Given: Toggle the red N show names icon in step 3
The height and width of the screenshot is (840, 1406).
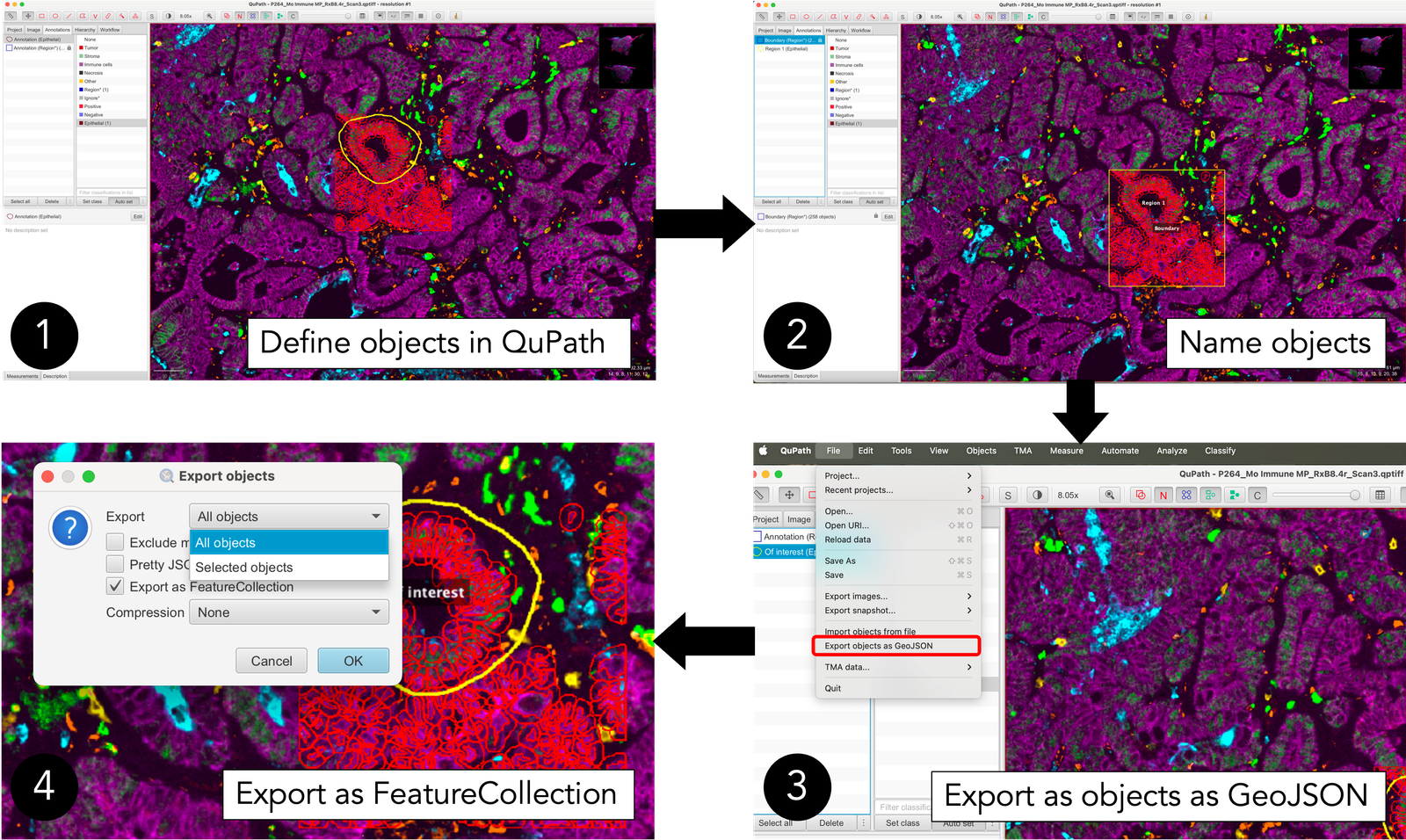Looking at the screenshot, I should (x=1163, y=495).
